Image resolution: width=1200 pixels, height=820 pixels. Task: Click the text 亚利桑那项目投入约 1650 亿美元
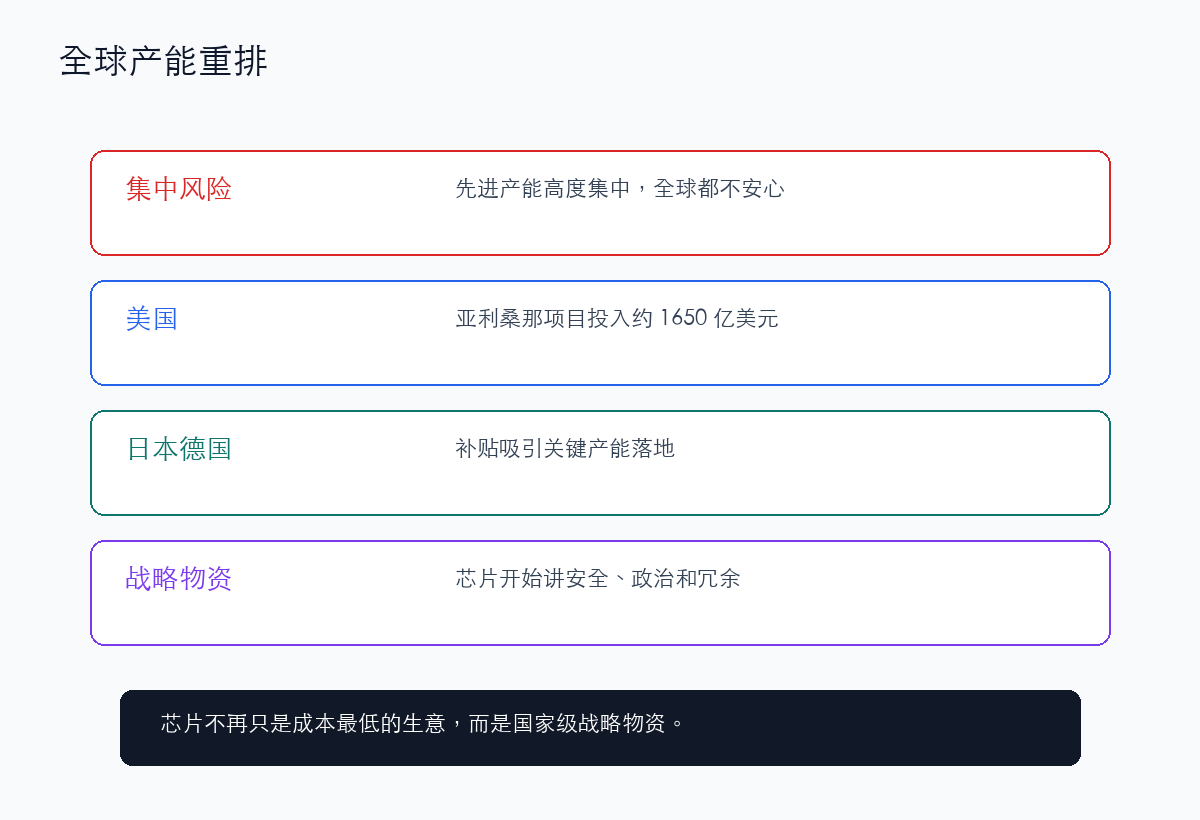pos(617,318)
